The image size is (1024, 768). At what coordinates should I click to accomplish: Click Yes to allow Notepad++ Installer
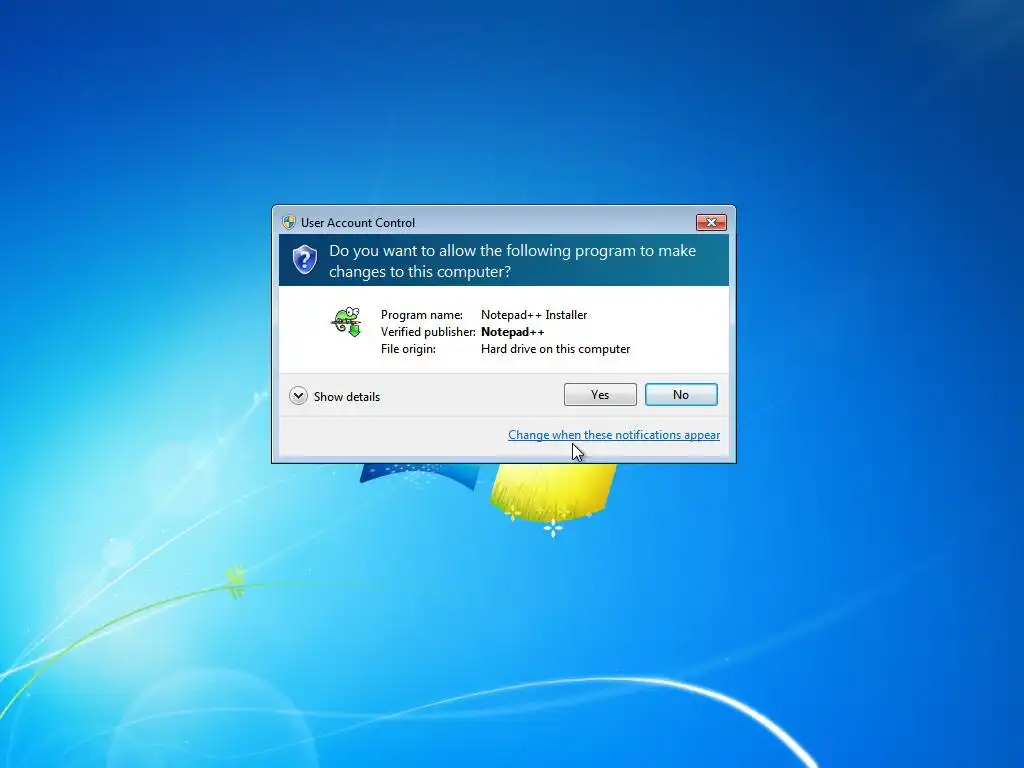600,394
